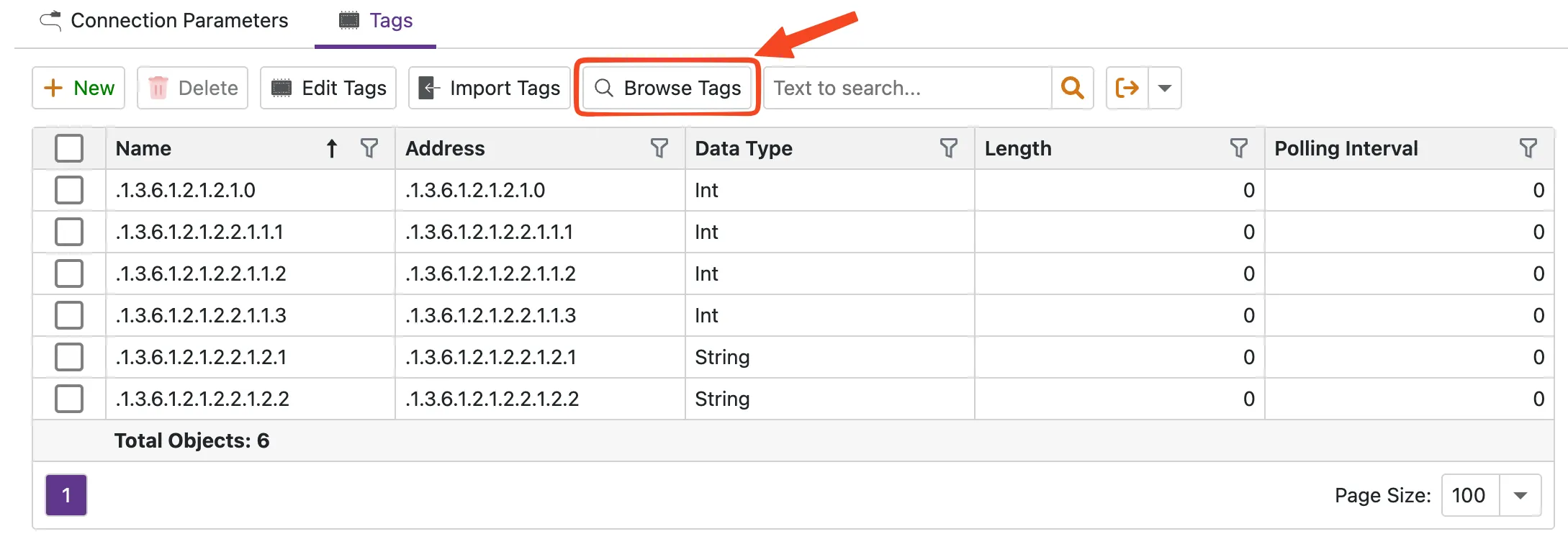
Task: Expand the export options dropdown arrow
Action: pos(1164,88)
